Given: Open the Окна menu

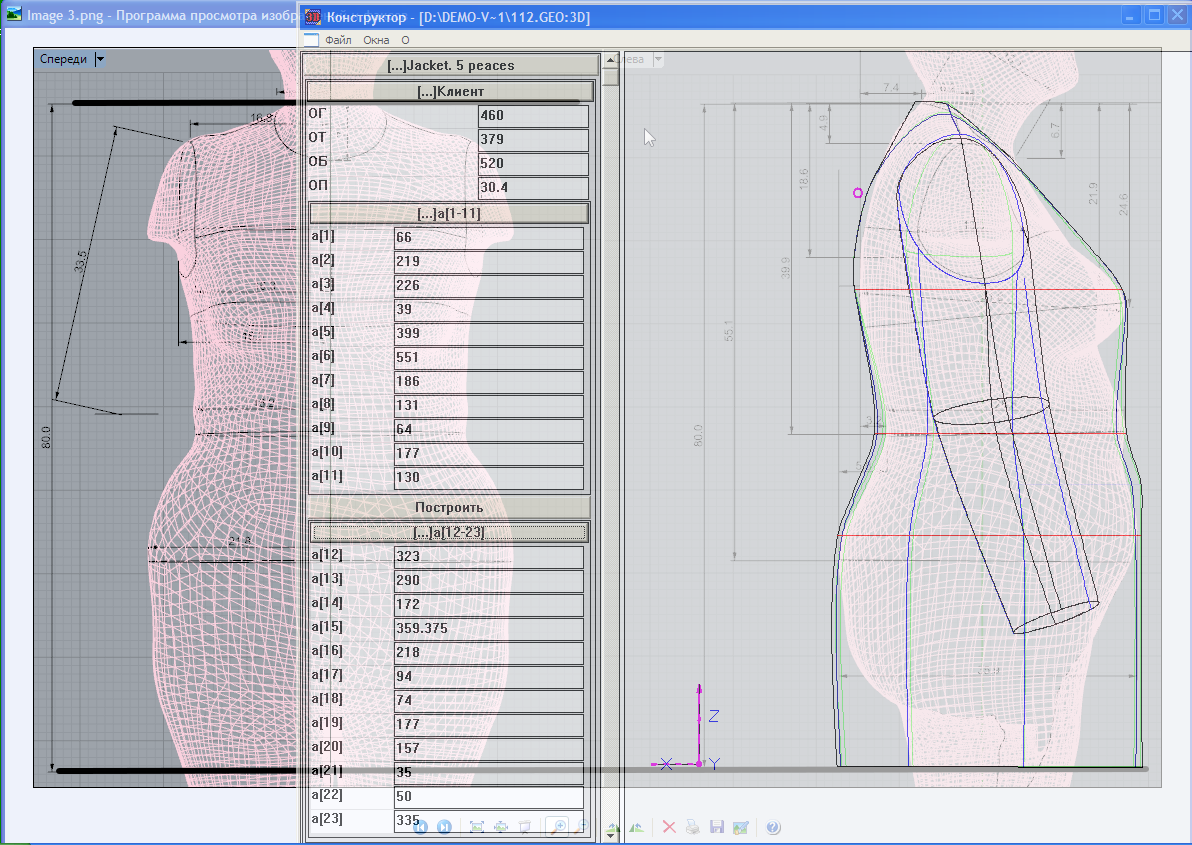Looking at the screenshot, I should (376, 40).
